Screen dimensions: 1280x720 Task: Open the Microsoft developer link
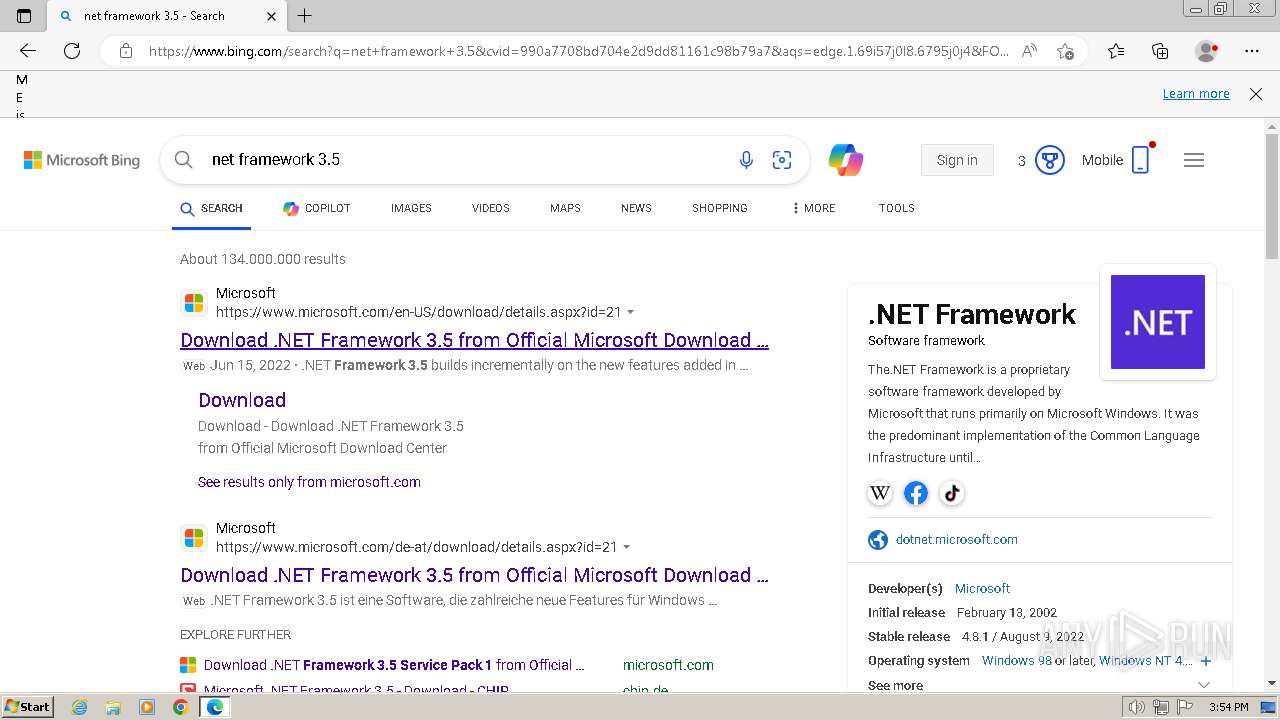(x=982, y=589)
